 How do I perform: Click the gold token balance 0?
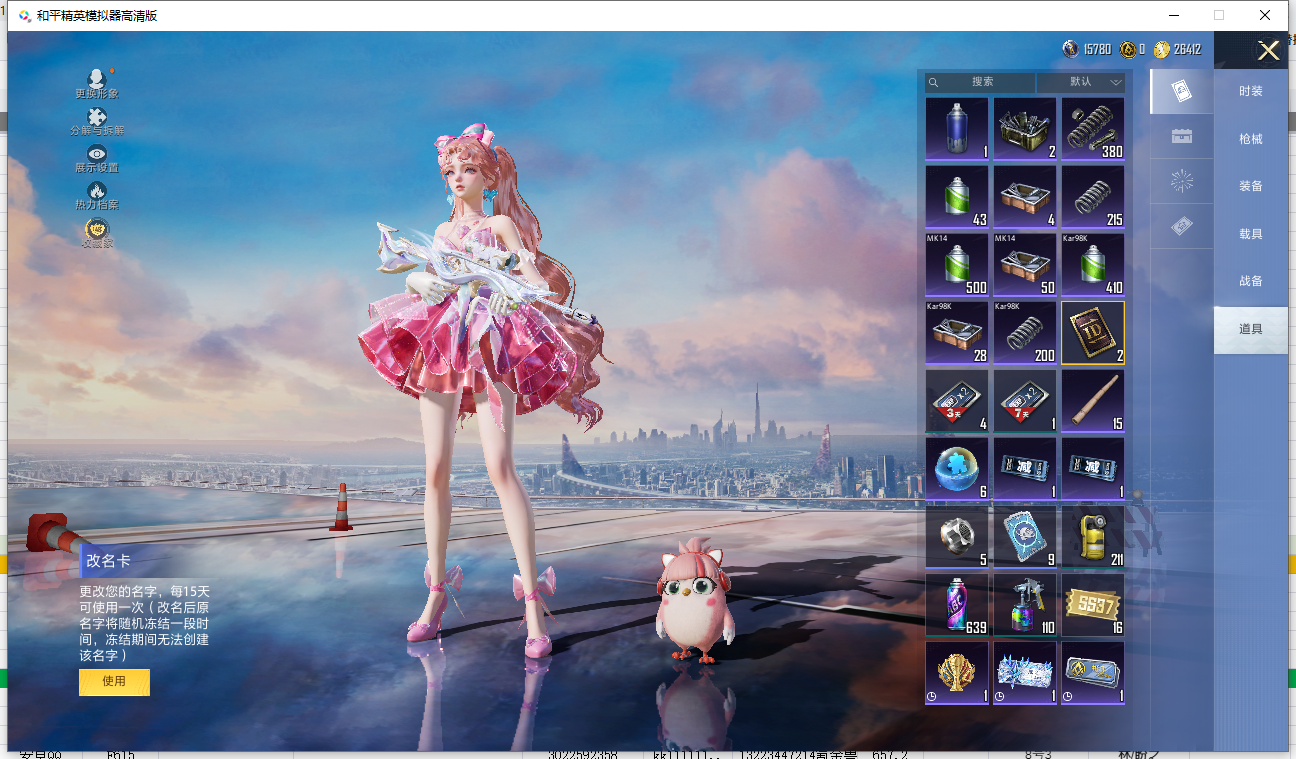tap(1132, 49)
